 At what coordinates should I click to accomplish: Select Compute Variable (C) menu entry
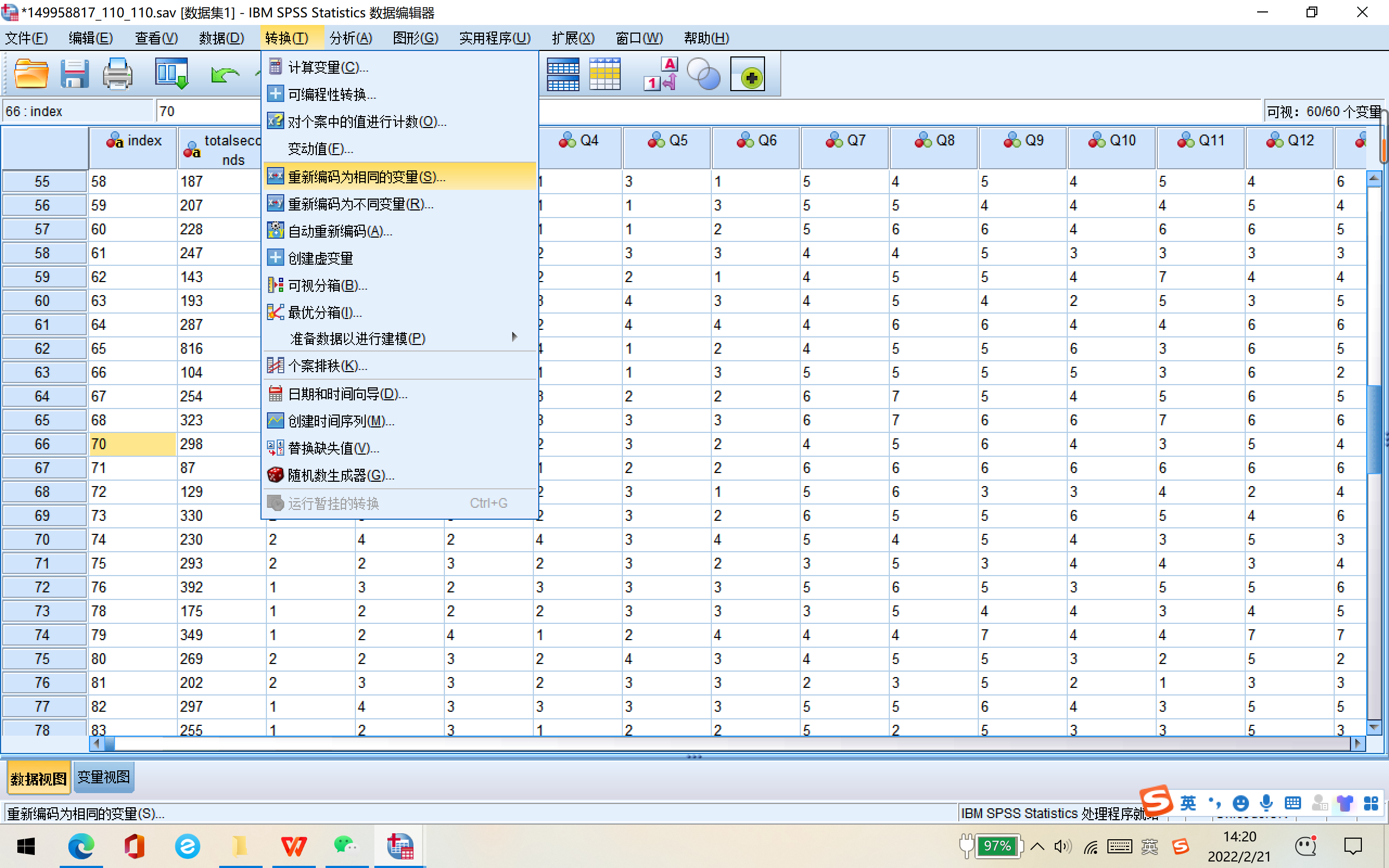pyautogui.click(x=399, y=67)
